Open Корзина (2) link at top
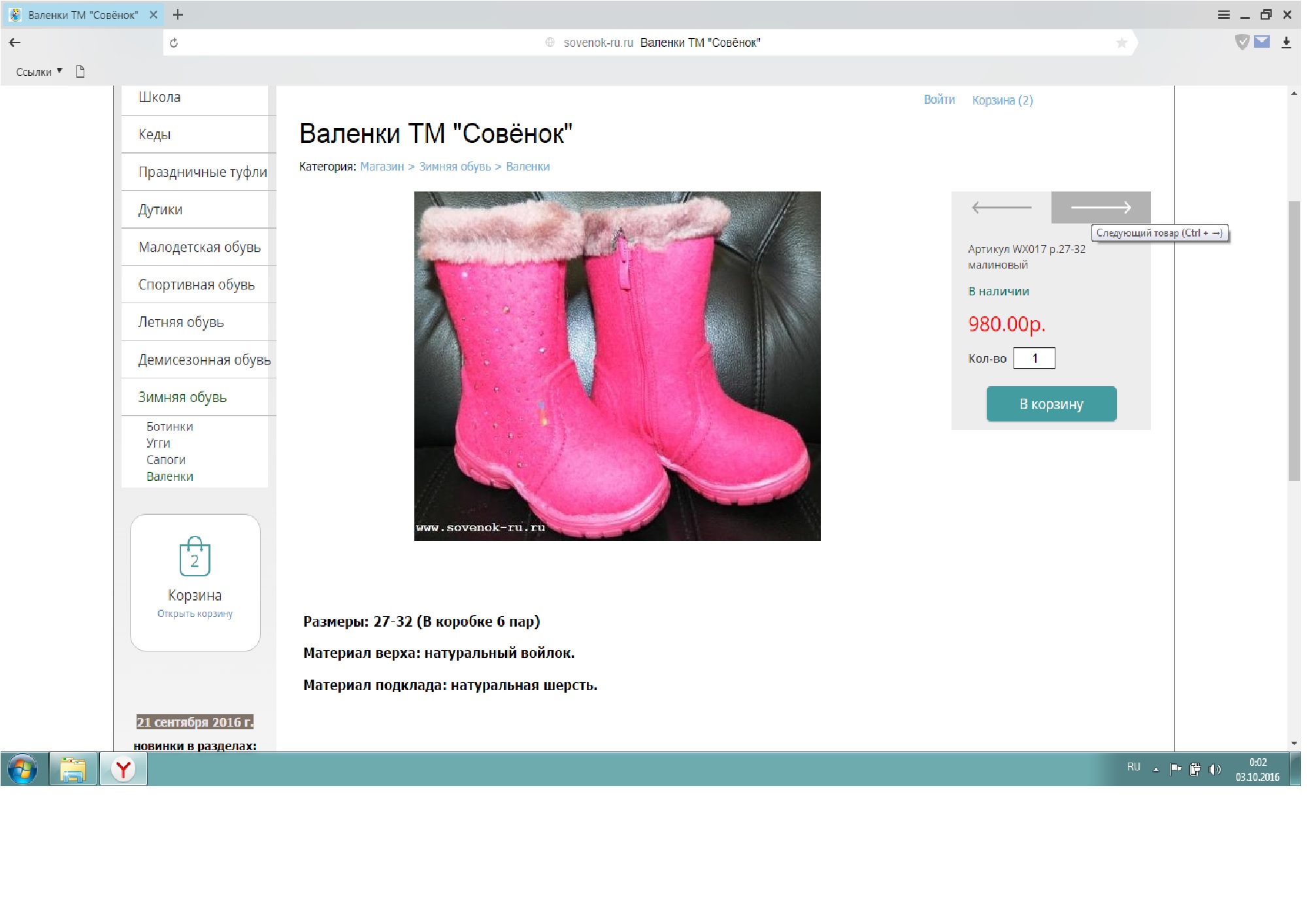The image size is (1307, 924). [x=1002, y=100]
